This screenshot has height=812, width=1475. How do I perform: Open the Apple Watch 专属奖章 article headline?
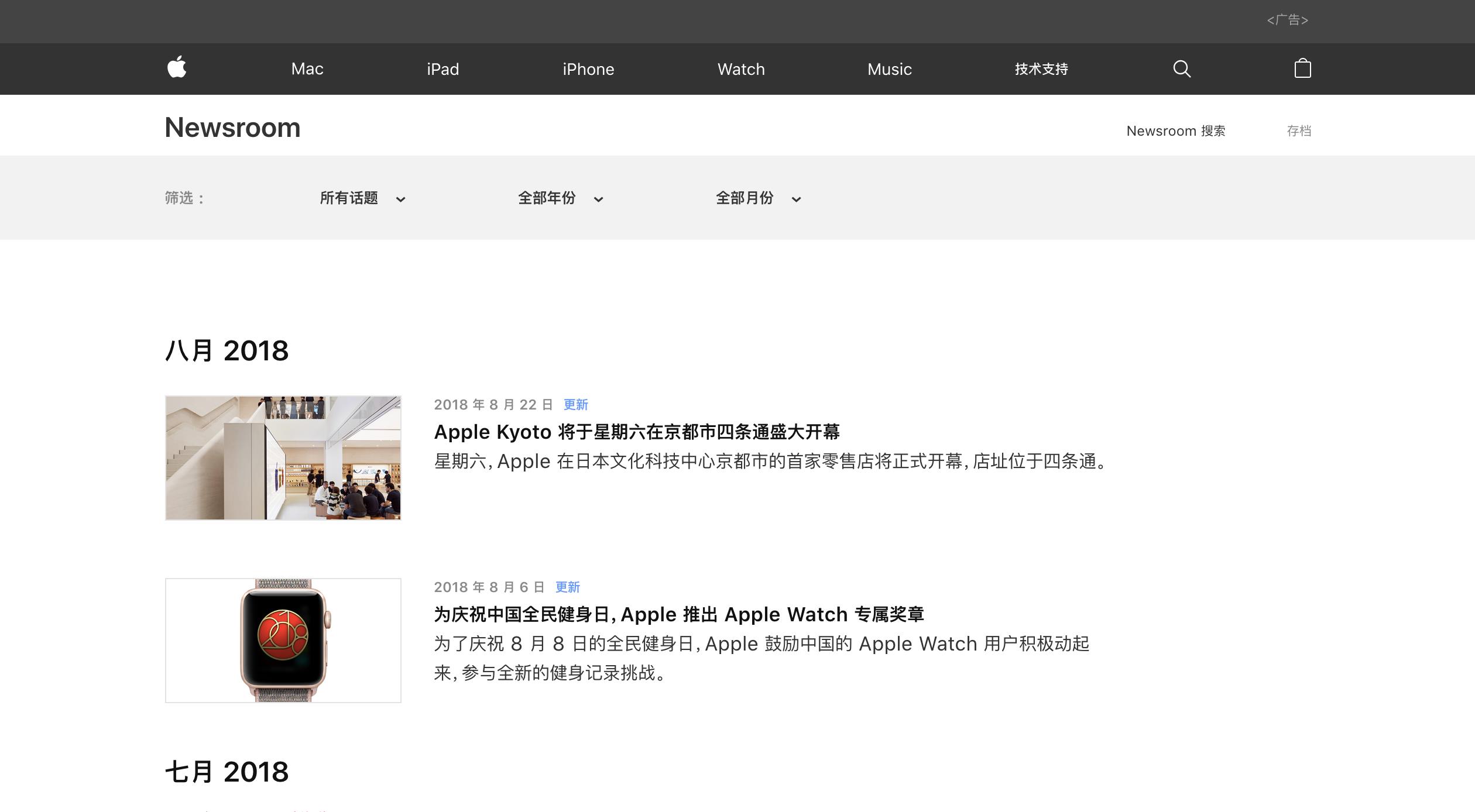coord(678,614)
